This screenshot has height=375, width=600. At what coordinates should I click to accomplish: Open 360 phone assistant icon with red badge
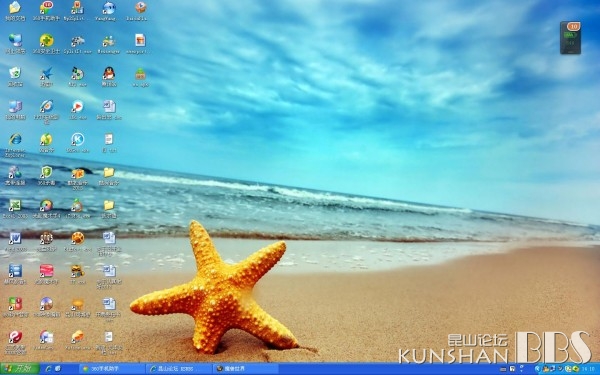coord(46,7)
